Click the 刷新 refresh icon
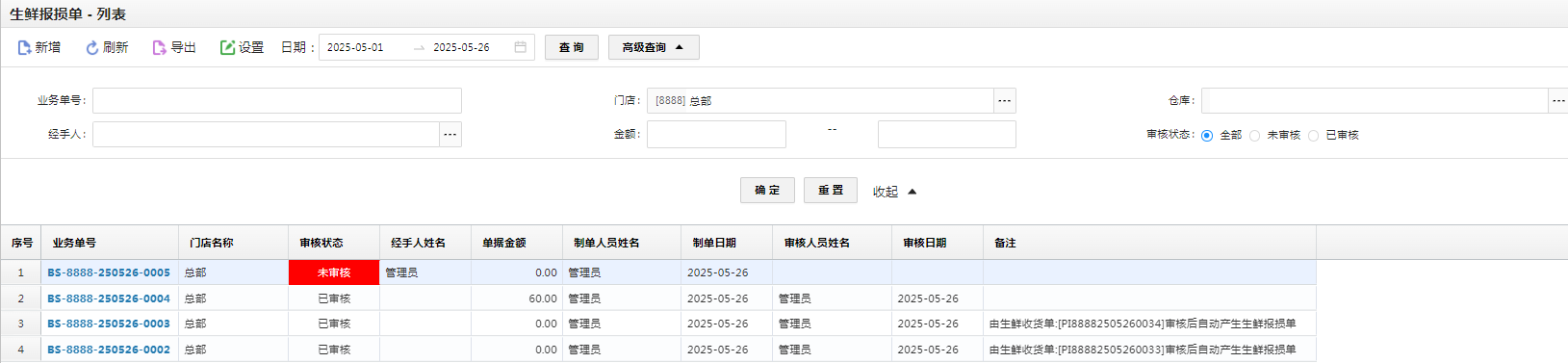The image size is (1568, 363). (x=92, y=47)
